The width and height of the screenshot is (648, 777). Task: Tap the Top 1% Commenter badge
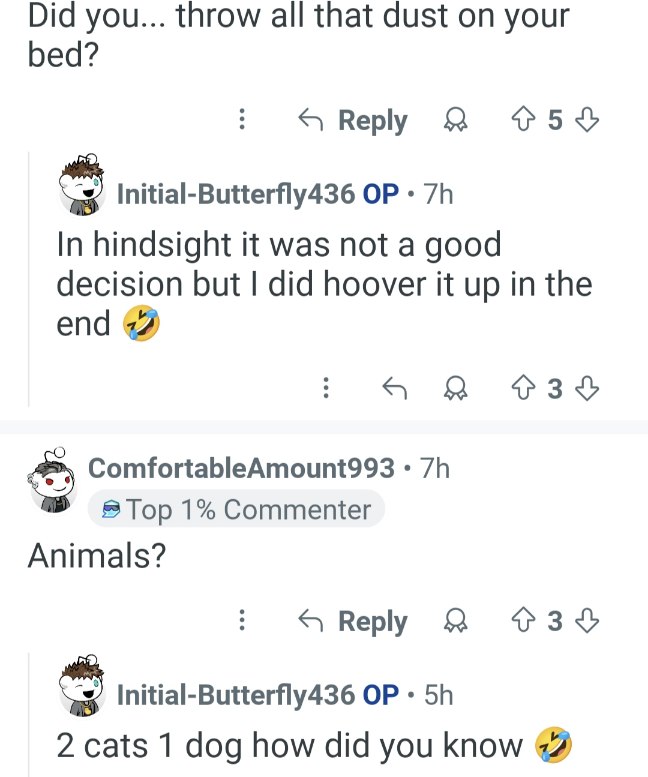(235, 510)
